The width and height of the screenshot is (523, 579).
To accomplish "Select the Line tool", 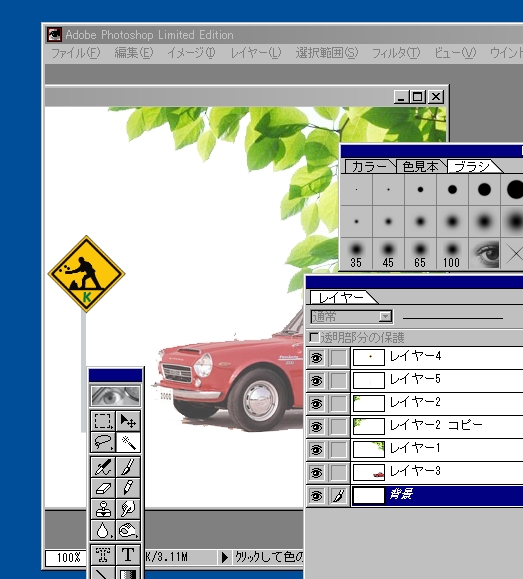I will coord(102,573).
